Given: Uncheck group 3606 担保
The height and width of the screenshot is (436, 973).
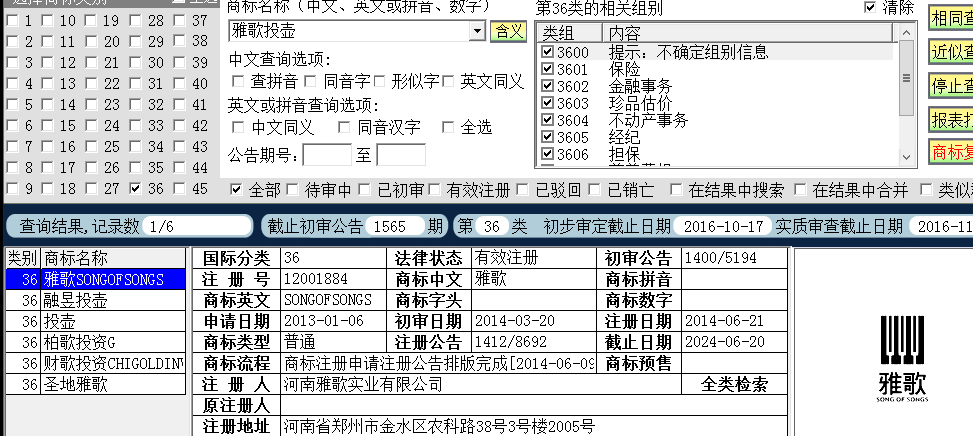Looking at the screenshot, I should [x=547, y=153].
